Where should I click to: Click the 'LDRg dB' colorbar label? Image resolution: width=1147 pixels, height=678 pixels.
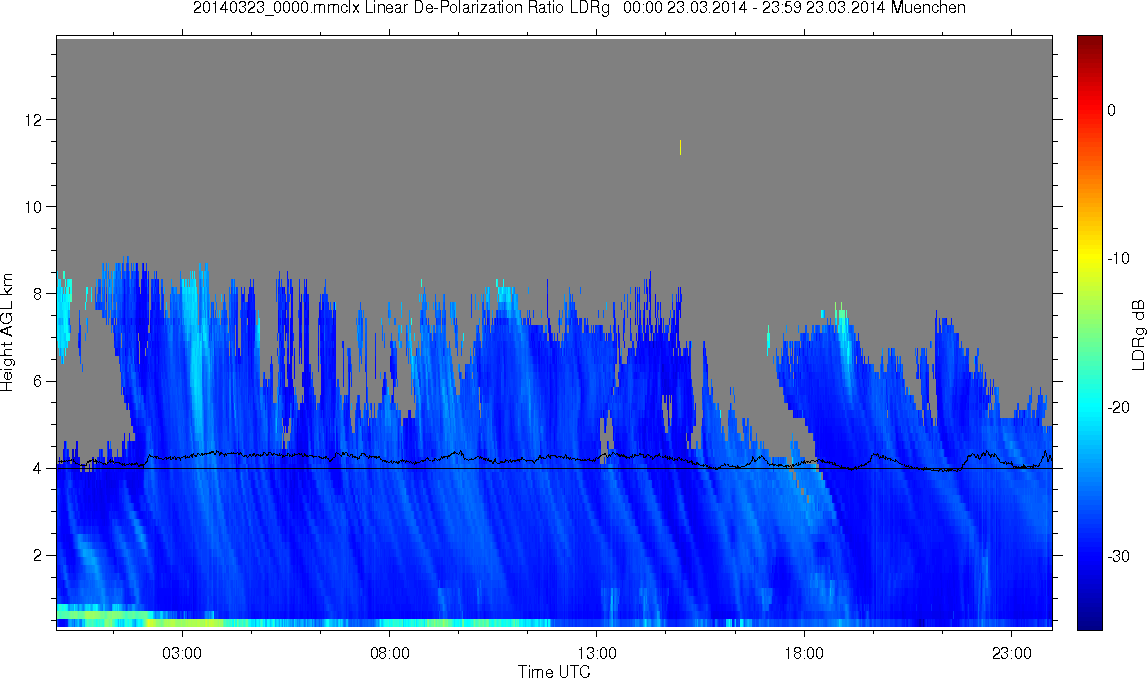tap(1137, 334)
